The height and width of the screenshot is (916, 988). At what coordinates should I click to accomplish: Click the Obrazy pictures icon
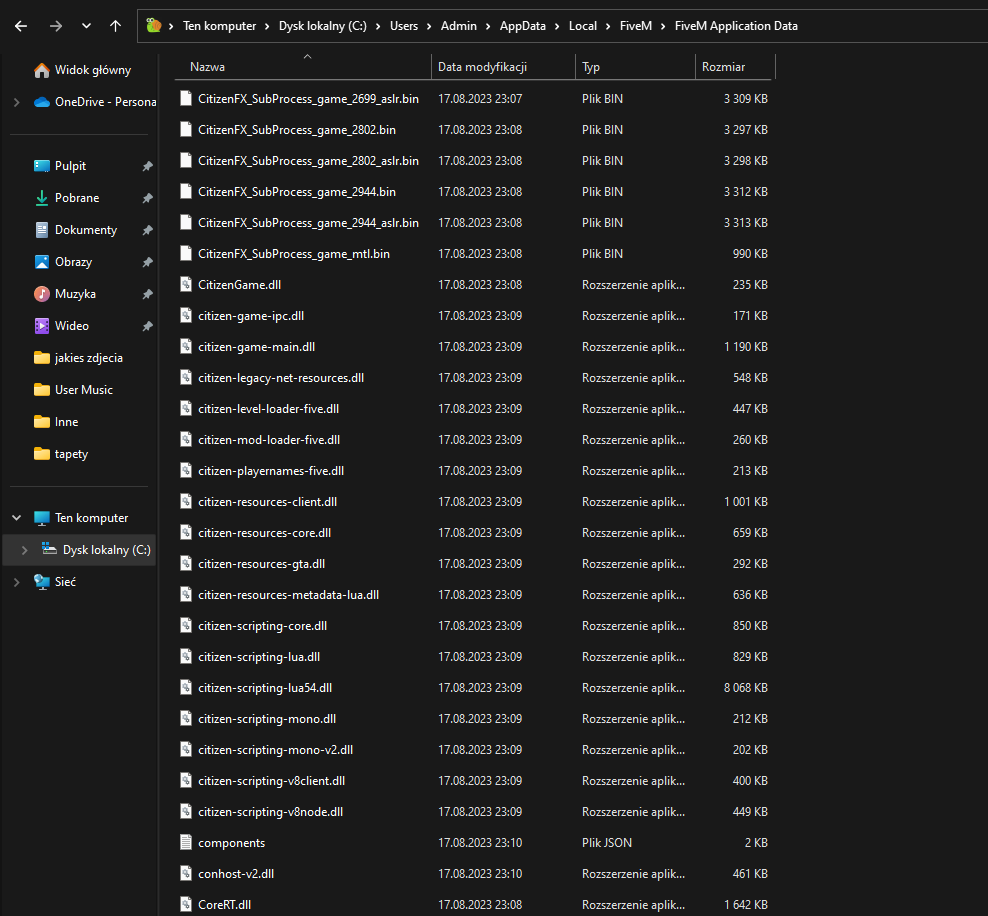[42, 262]
